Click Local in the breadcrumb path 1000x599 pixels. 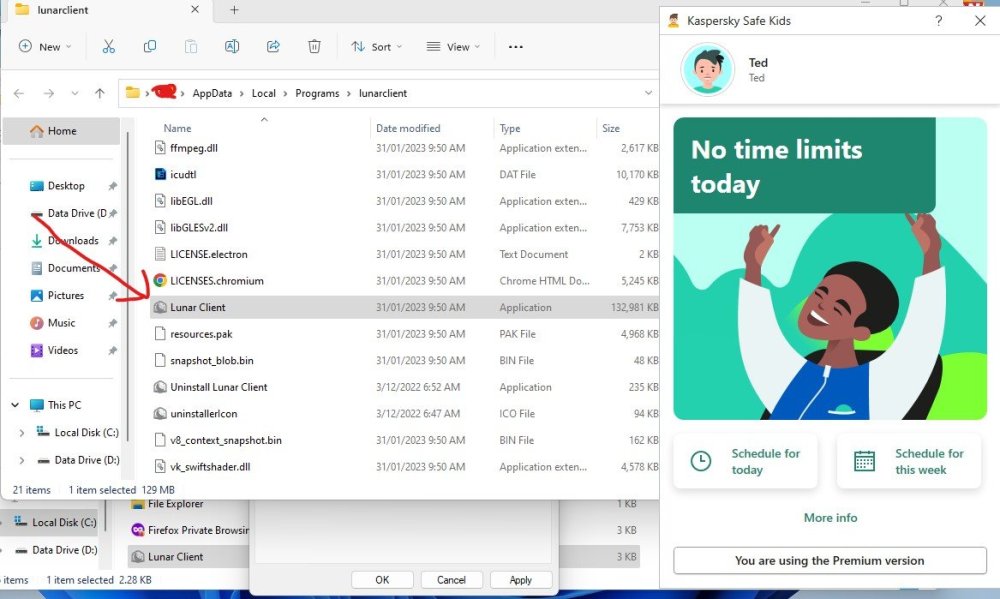(x=263, y=93)
